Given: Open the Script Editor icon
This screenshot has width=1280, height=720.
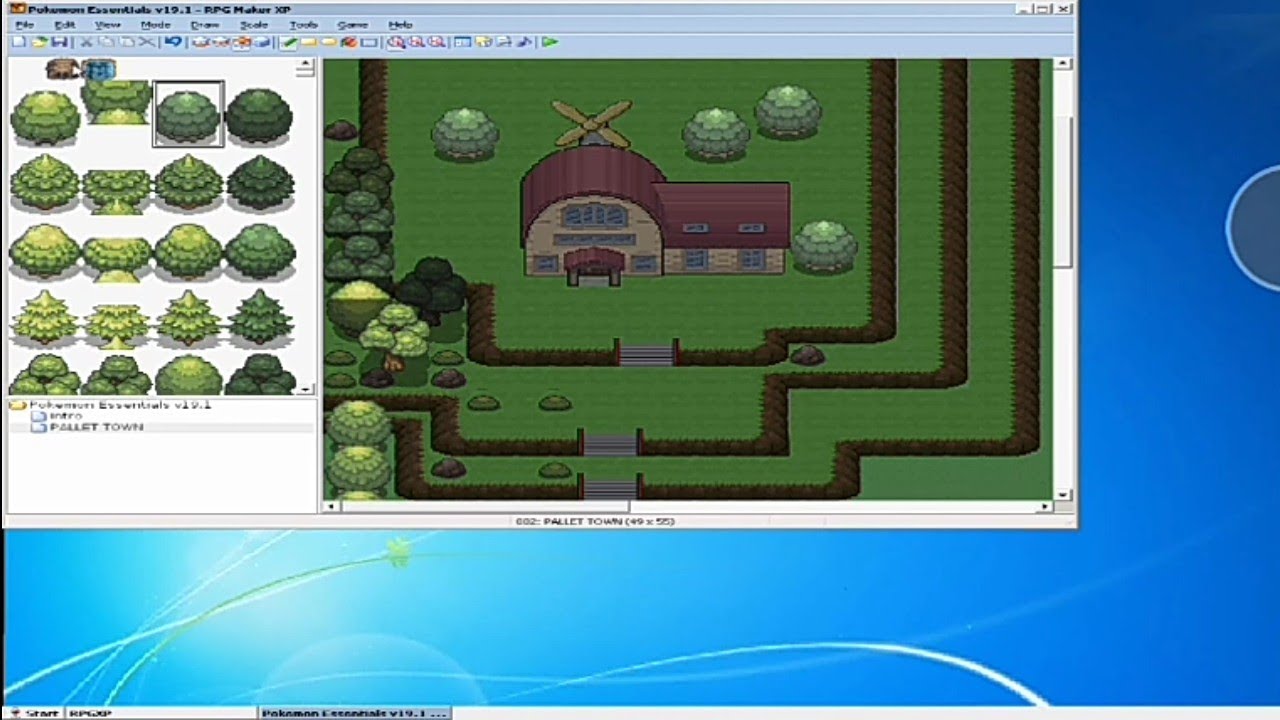Looking at the screenshot, I should (503, 42).
